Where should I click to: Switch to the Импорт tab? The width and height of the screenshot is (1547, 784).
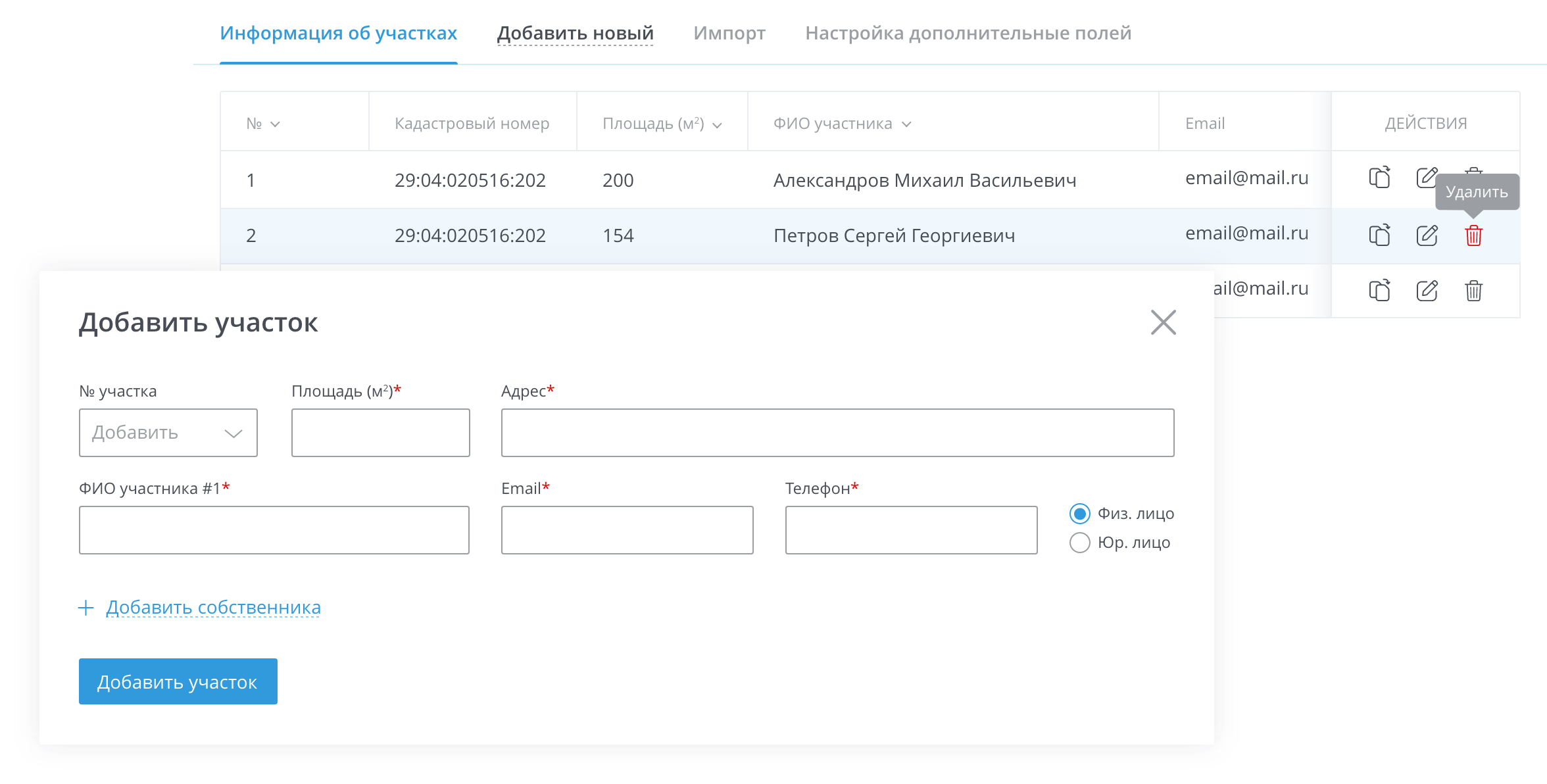coord(729,33)
